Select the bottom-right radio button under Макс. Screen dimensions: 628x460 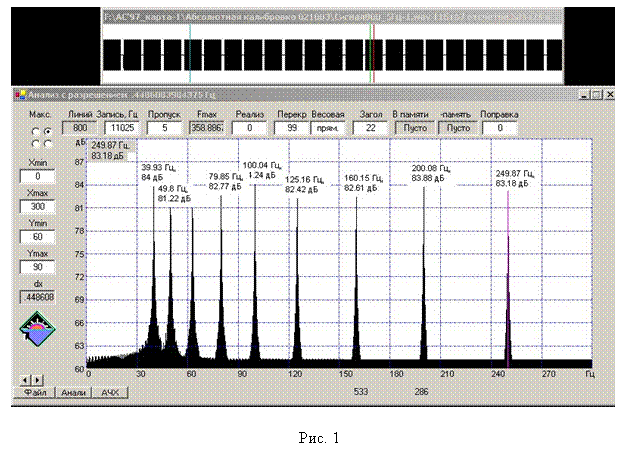point(47,143)
